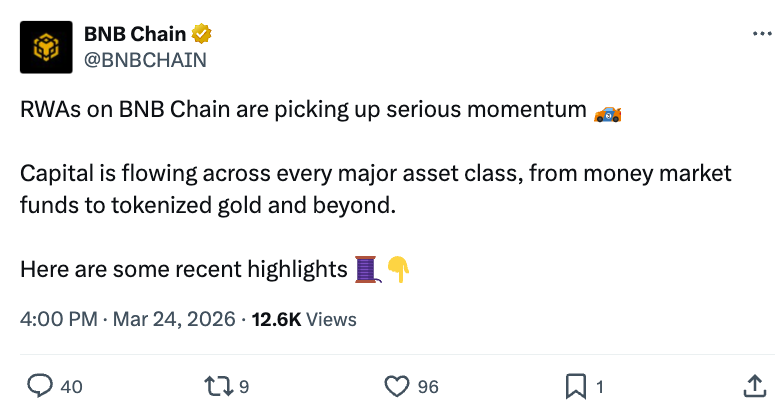Click the reply count of 40
Screen dimensions: 780x412
pyautogui.click(x=71, y=386)
